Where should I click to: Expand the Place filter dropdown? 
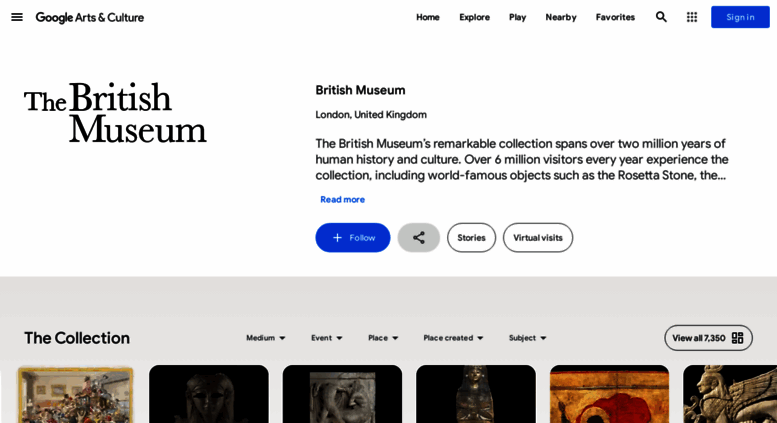pos(383,338)
